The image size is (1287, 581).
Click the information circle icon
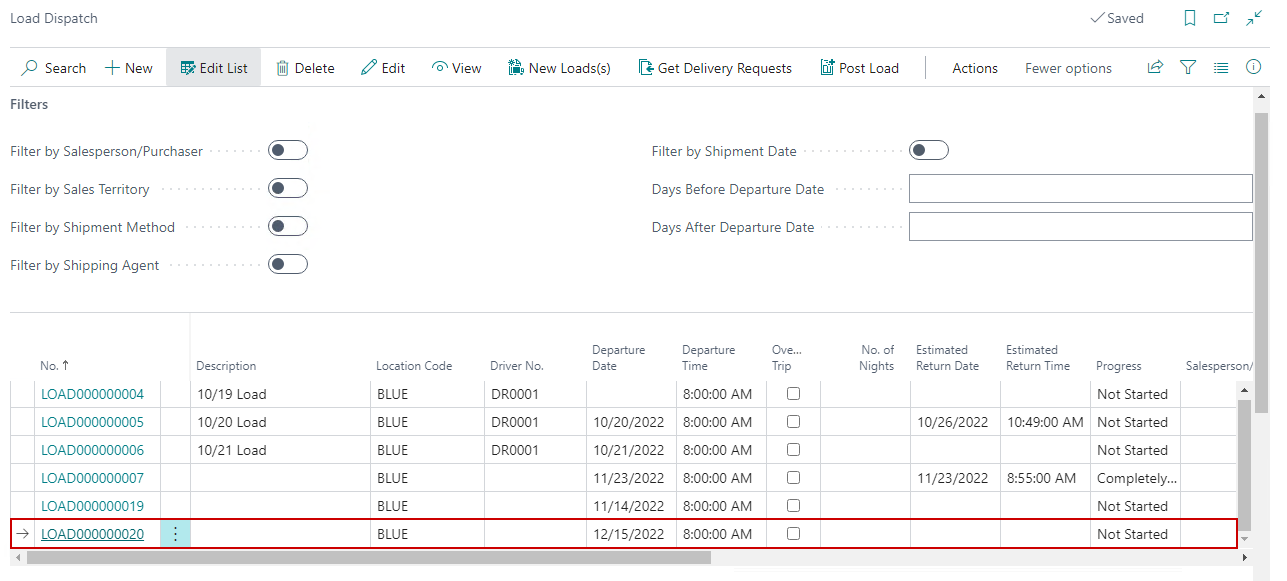pos(1253,67)
